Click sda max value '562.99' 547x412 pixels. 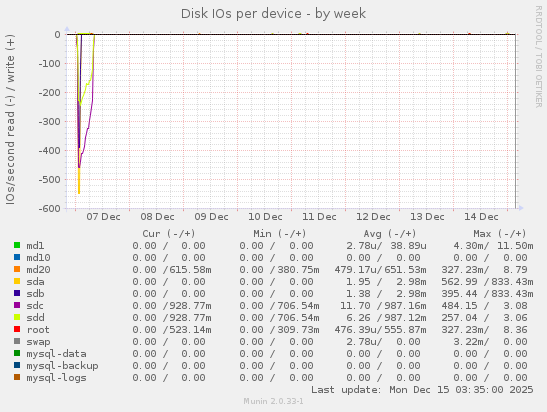(x=459, y=282)
